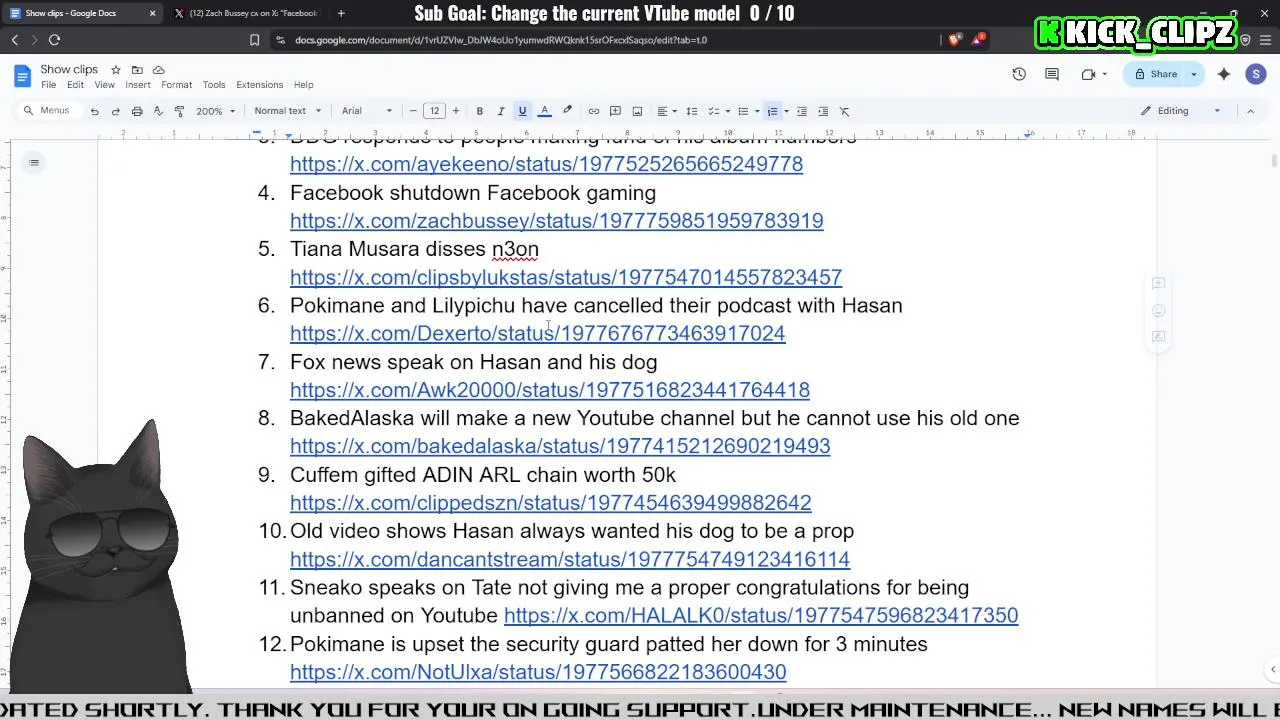Screen dimensions: 1280x720
Task: Open line and paragraph spacing
Action: (x=691, y=111)
